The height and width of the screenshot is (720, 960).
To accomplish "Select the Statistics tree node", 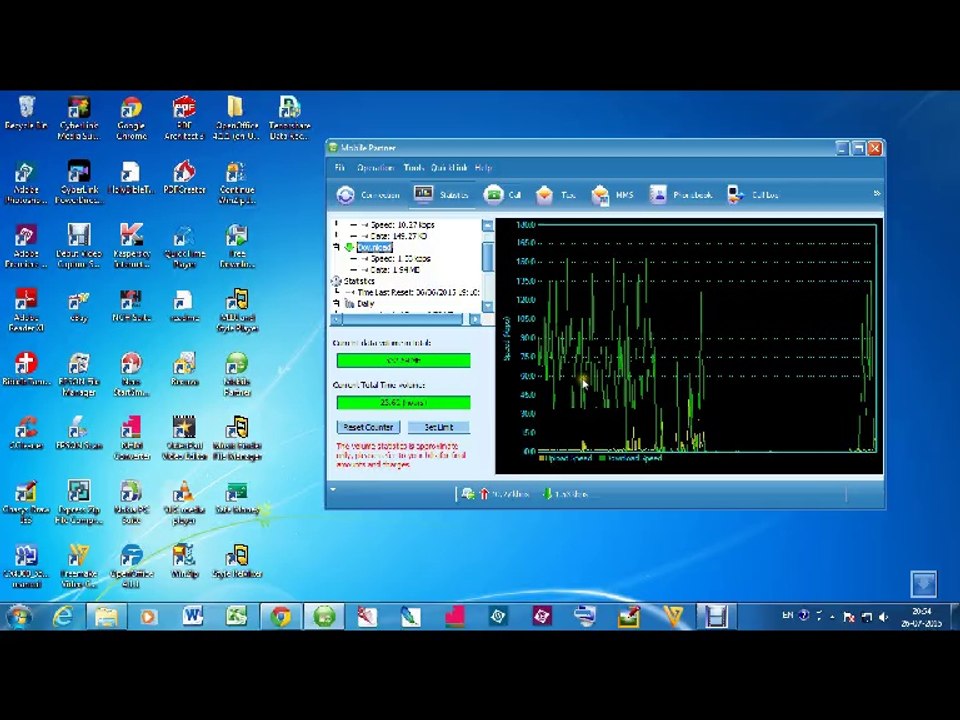I will (359, 281).
